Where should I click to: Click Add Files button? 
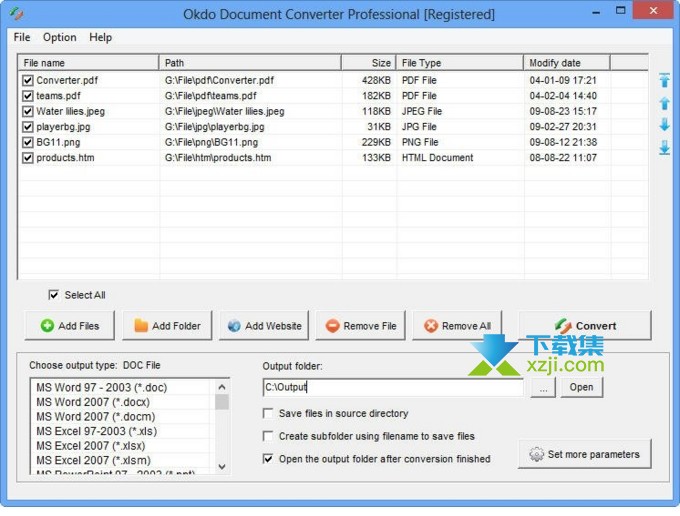coord(70,326)
